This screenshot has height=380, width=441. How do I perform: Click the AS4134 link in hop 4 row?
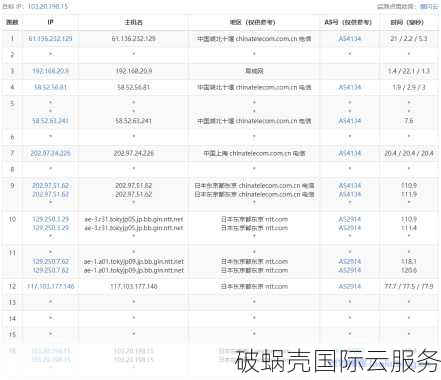[x=350, y=87]
